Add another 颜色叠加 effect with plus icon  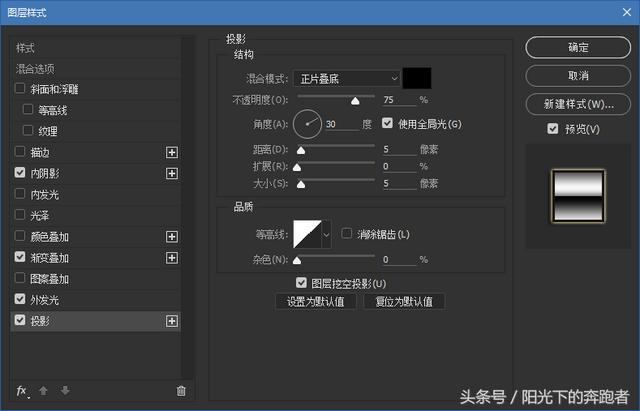172,237
